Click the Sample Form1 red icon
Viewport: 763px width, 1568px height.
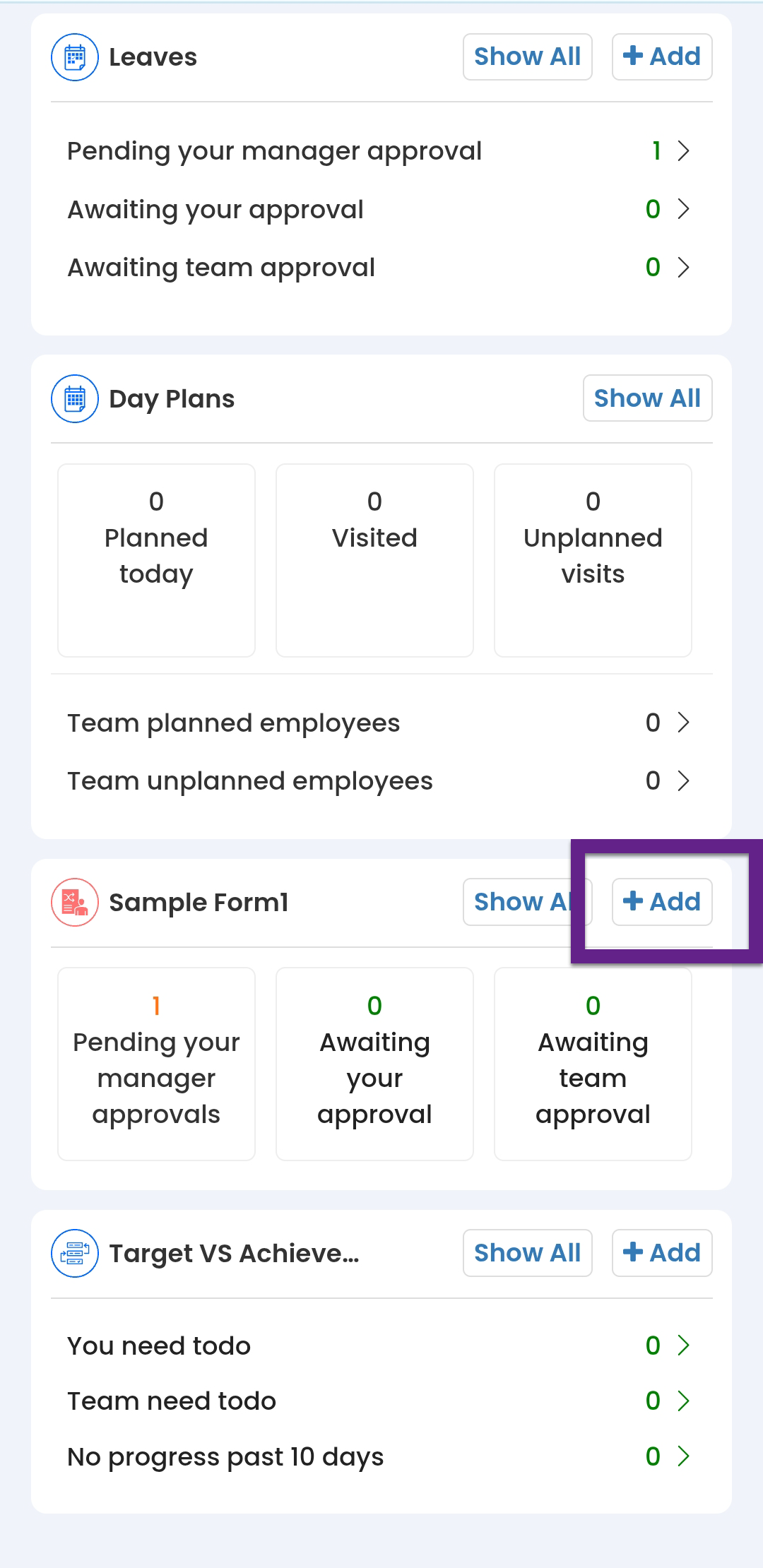click(x=75, y=902)
